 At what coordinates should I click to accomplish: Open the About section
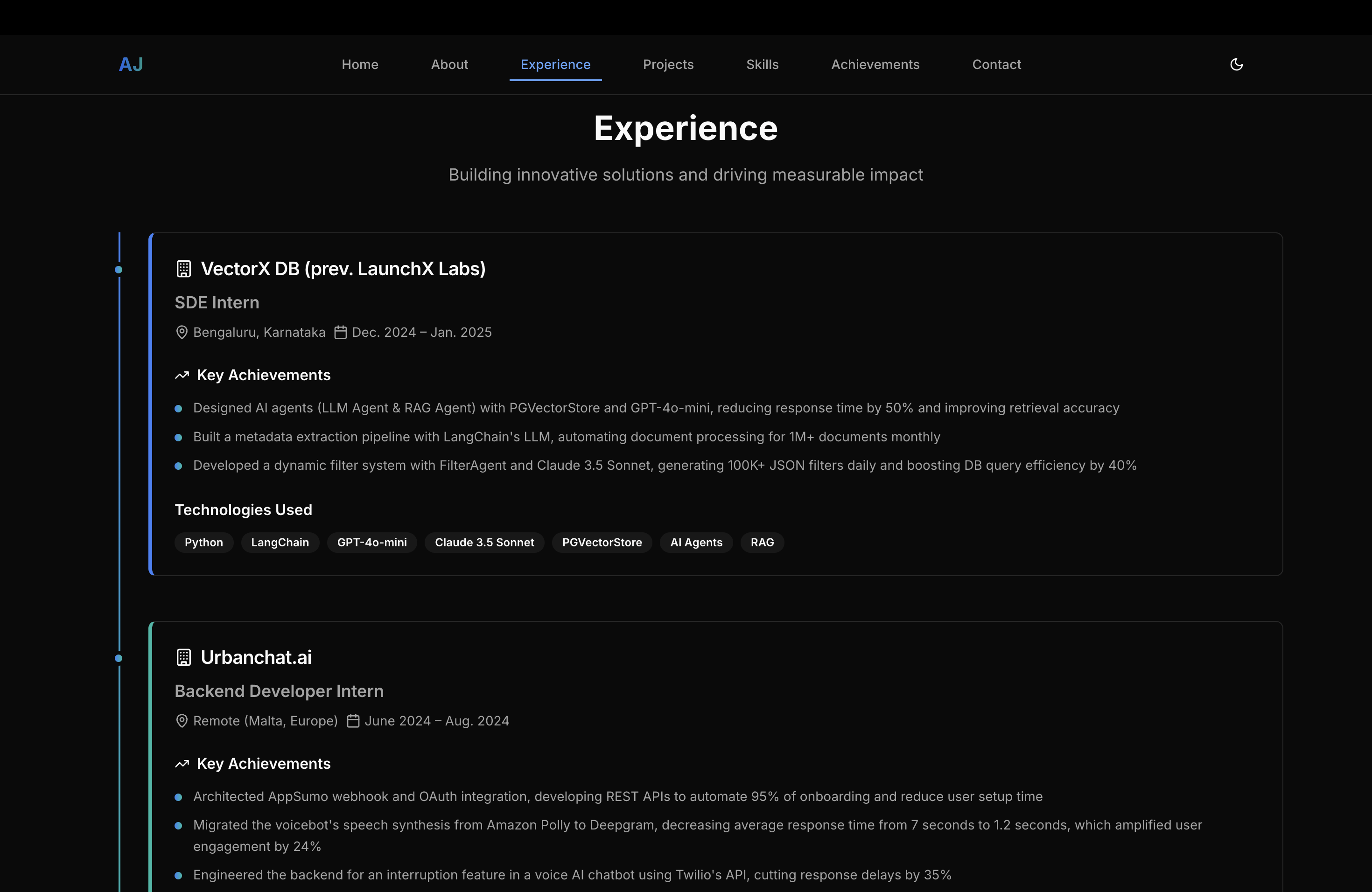point(449,64)
